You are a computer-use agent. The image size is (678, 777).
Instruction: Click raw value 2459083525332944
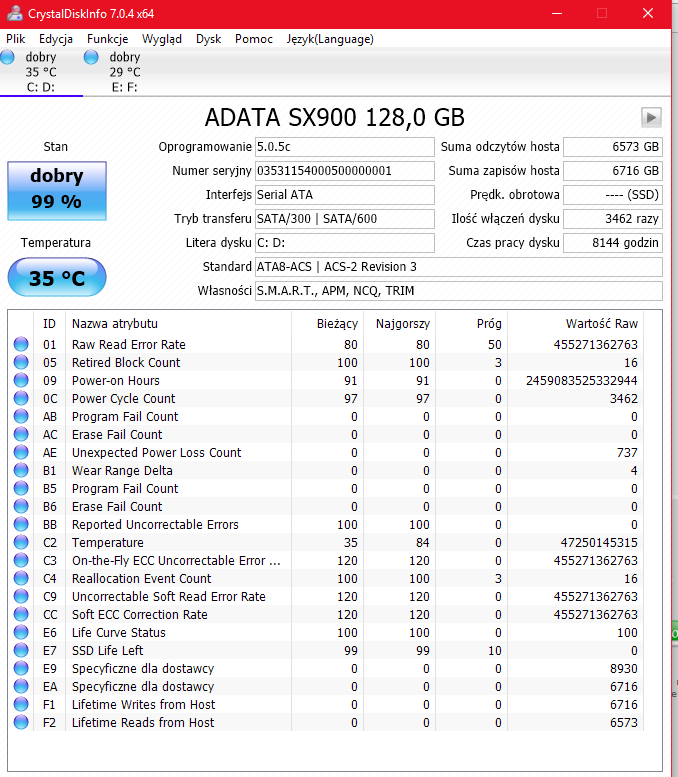(582, 381)
